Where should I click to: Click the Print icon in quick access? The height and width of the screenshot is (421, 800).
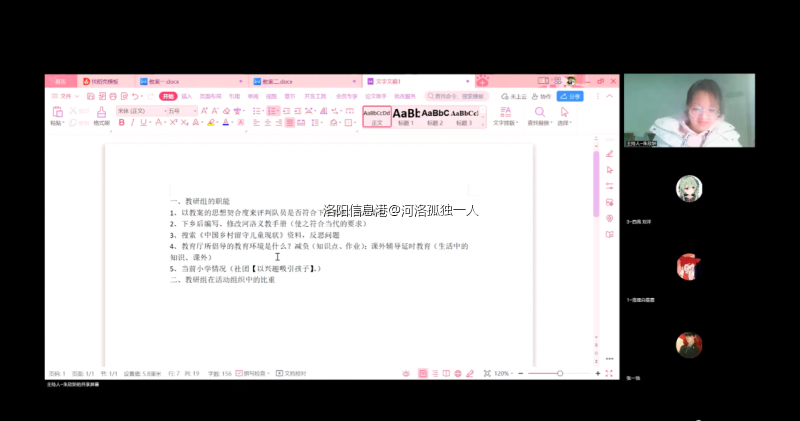pyautogui.click(x=113, y=96)
